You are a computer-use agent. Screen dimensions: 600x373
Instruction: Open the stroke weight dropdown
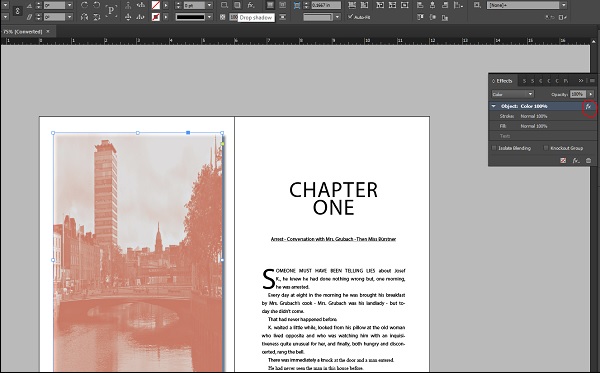coord(209,5)
